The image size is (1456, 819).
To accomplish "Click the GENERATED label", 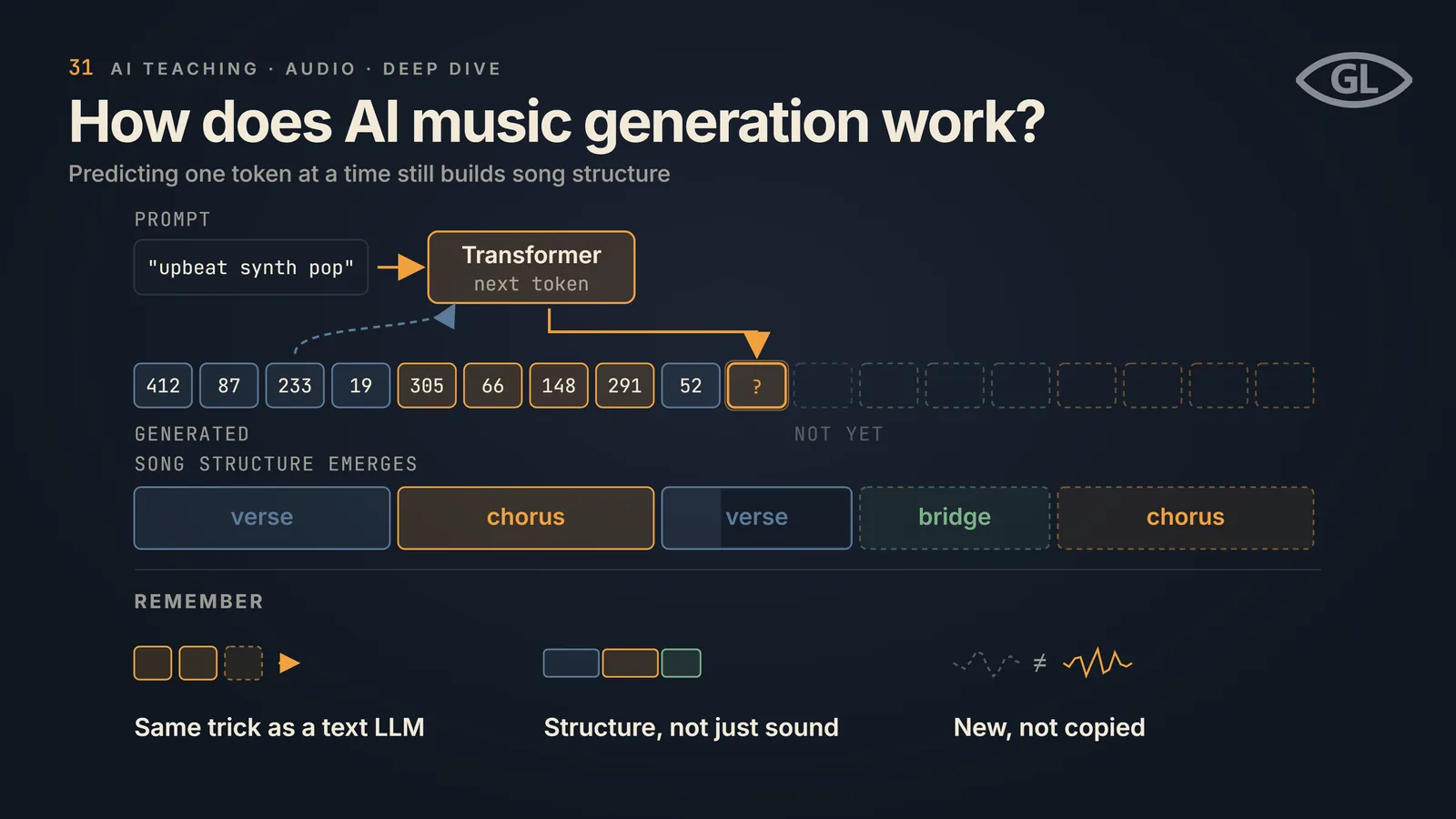I will tap(192, 434).
